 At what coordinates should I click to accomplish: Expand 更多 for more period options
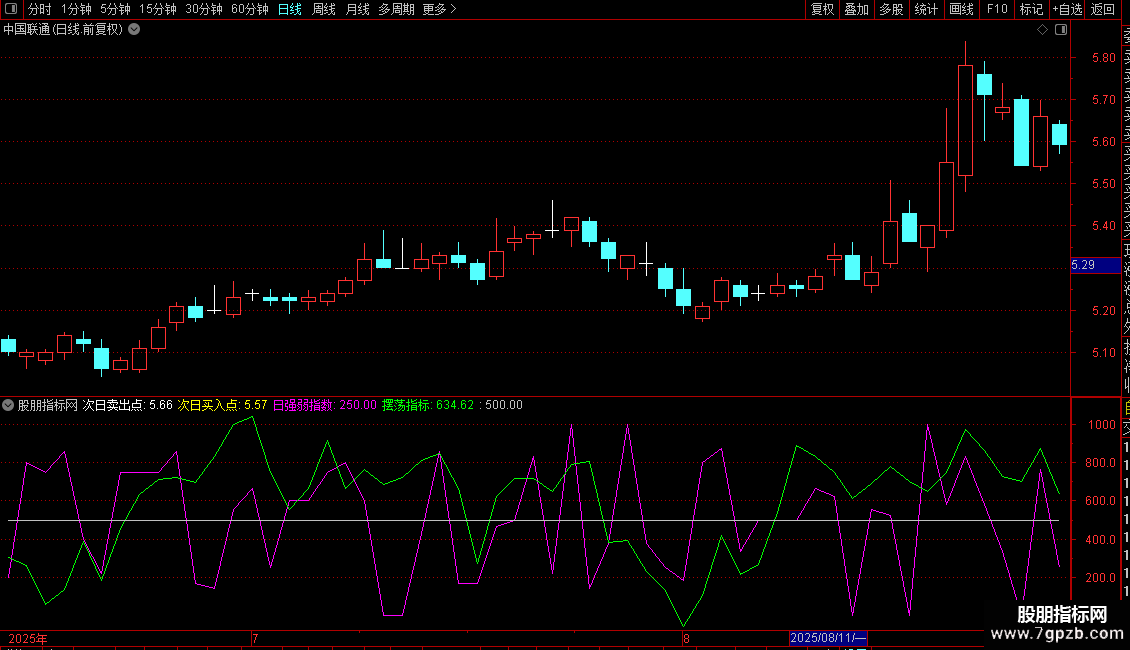tap(439, 9)
